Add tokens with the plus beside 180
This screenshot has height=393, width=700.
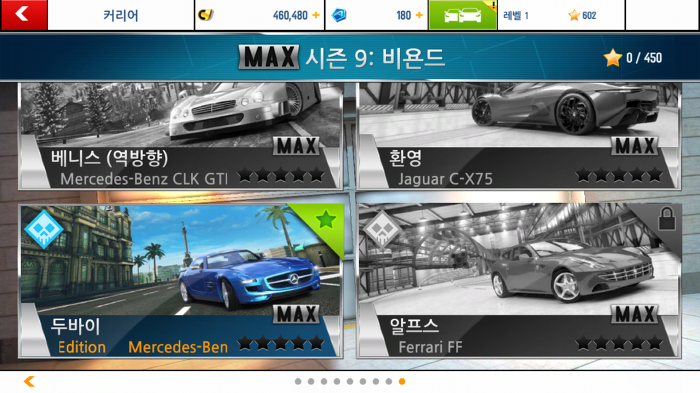(x=419, y=15)
